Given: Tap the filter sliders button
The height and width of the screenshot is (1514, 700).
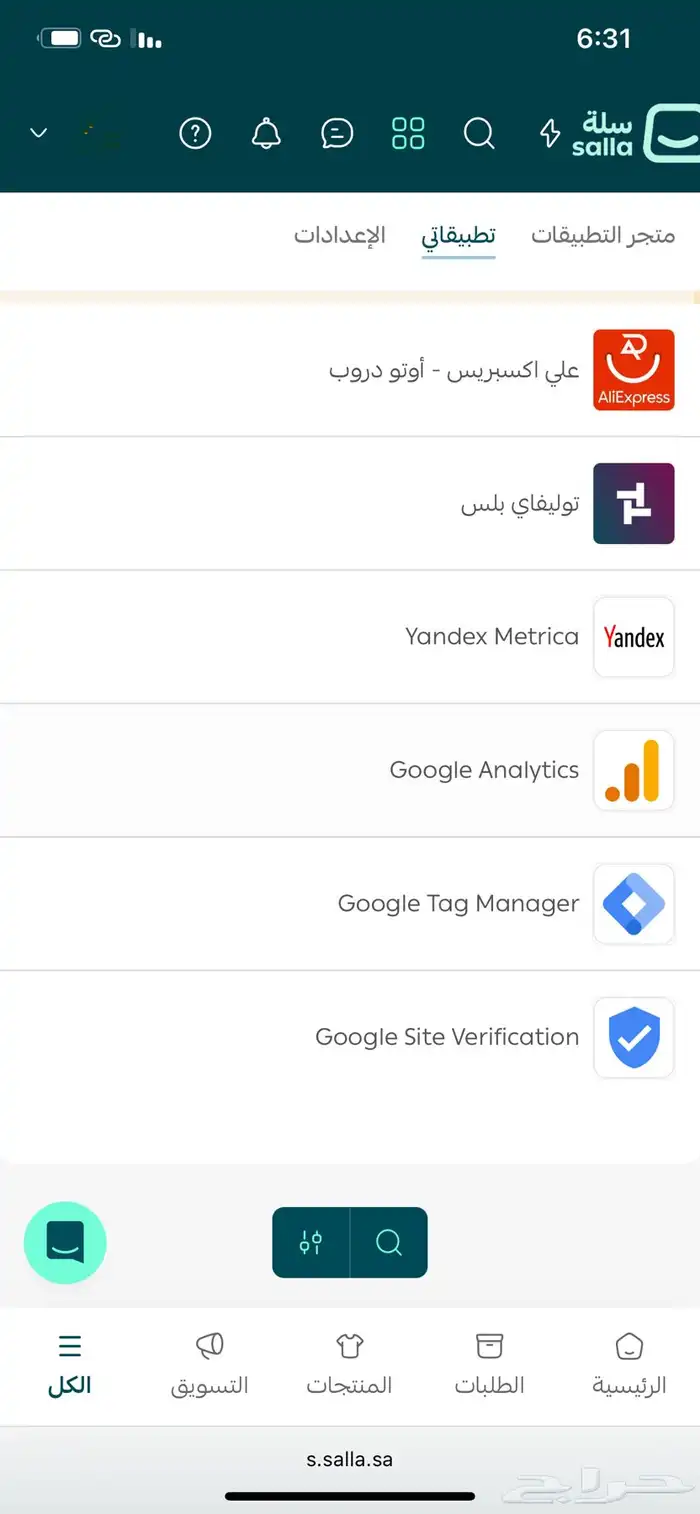Looking at the screenshot, I should 311,1243.
